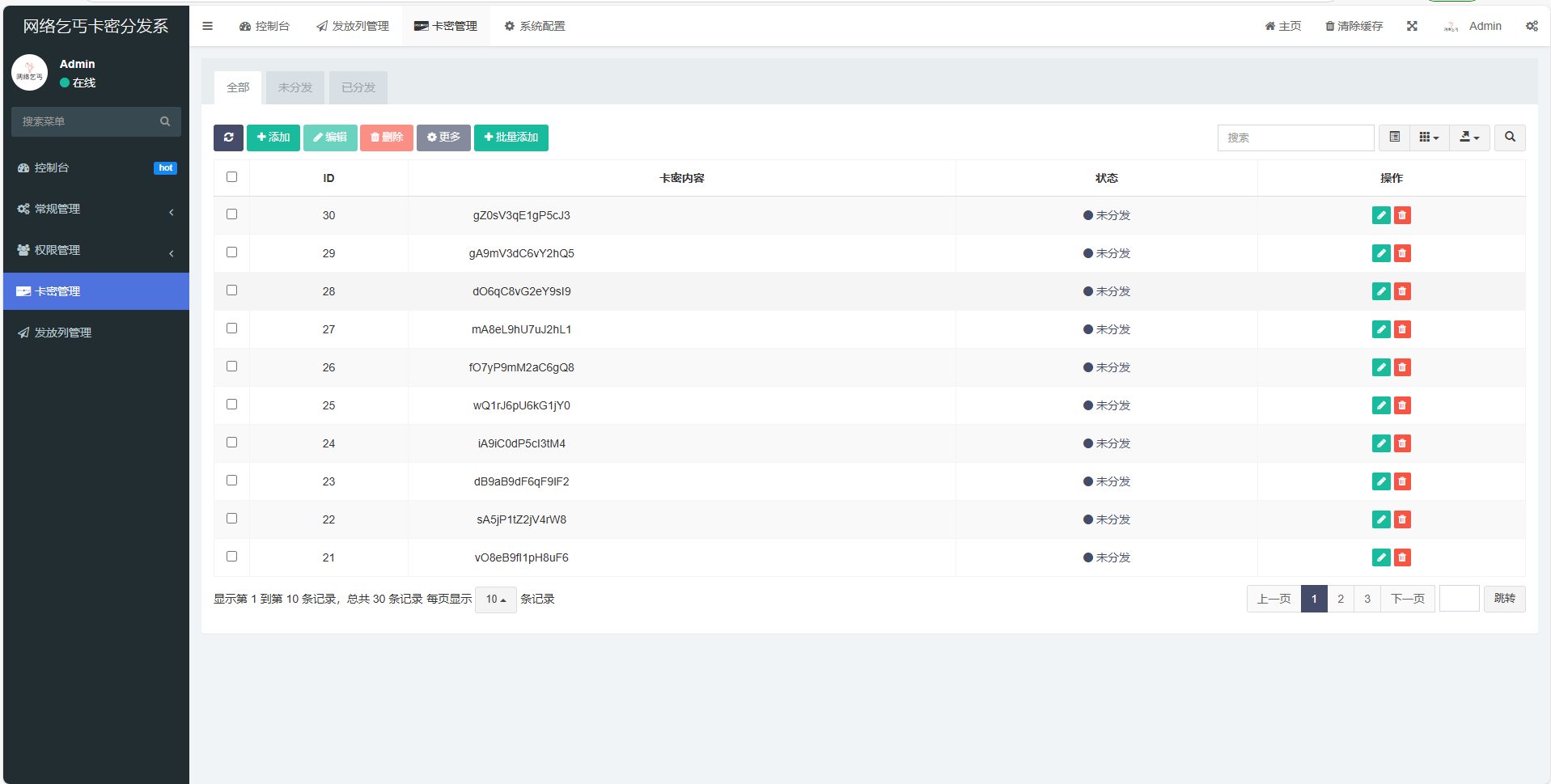Tick the checkbox for card ID 27

(231, 328)
